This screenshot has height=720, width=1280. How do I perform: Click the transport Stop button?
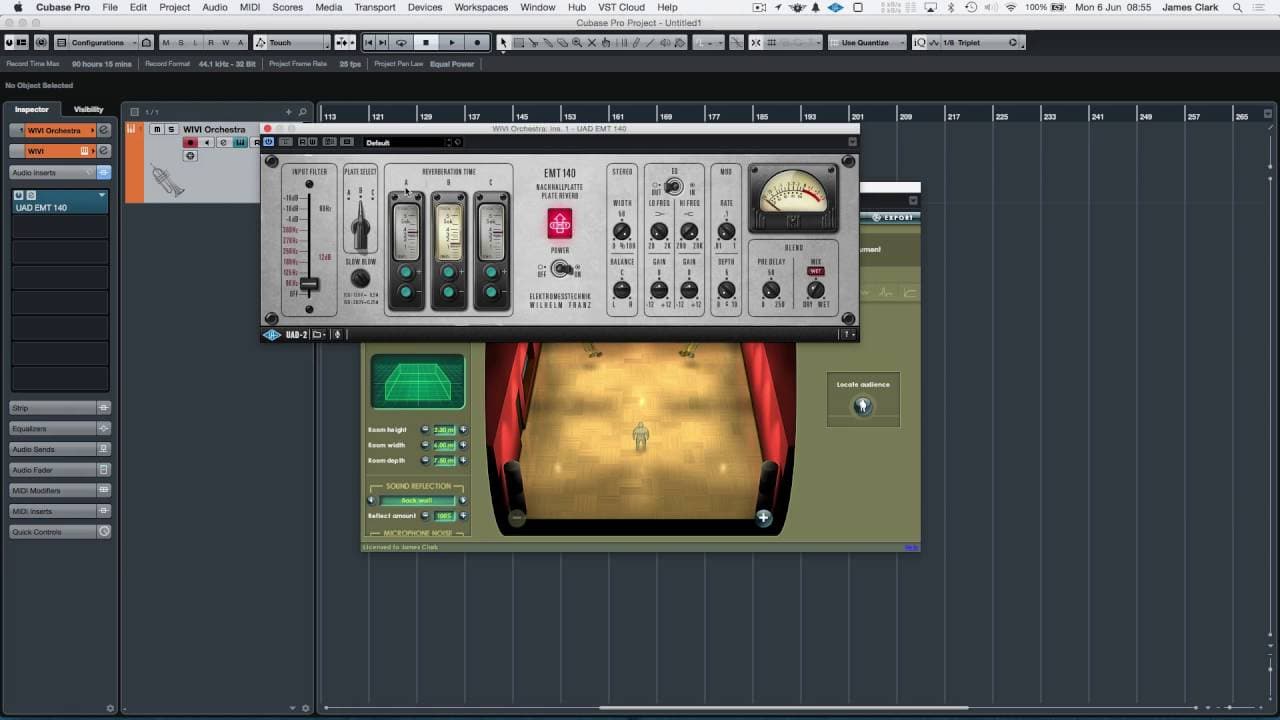(426, 43)
